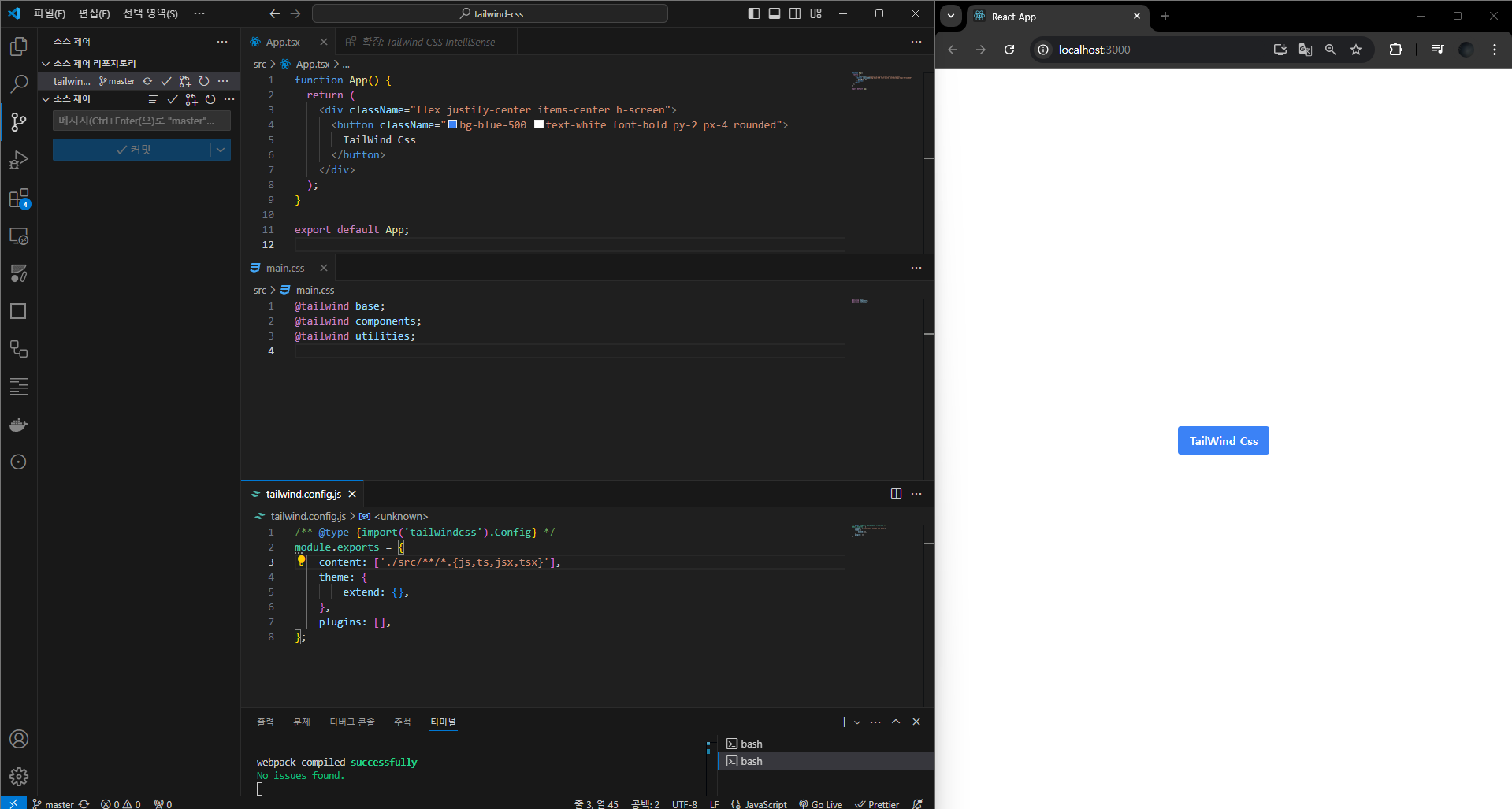Click the 커밋 commit button
Image resolution: width=1512 pixels, height=809 pixels.
(132, 150)
